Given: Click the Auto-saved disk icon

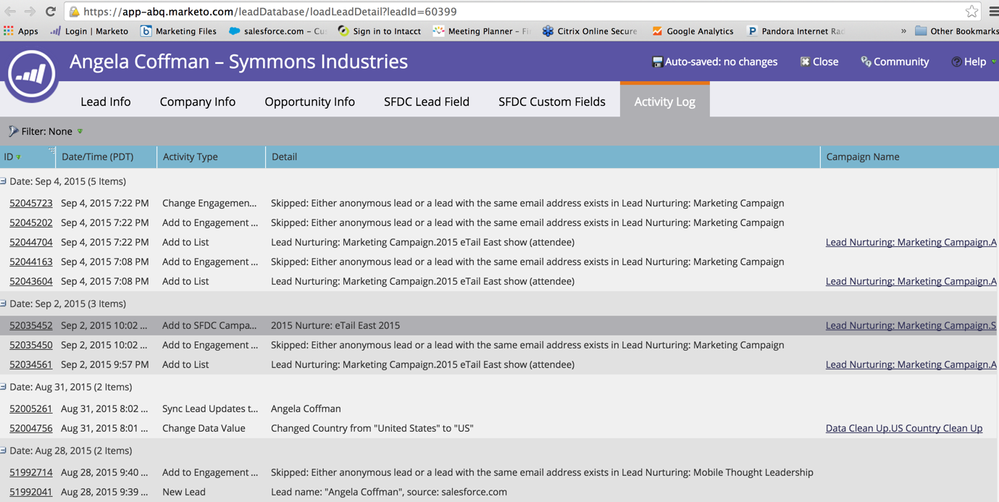Looking at the screenshot, I should (x=658, y=62).
